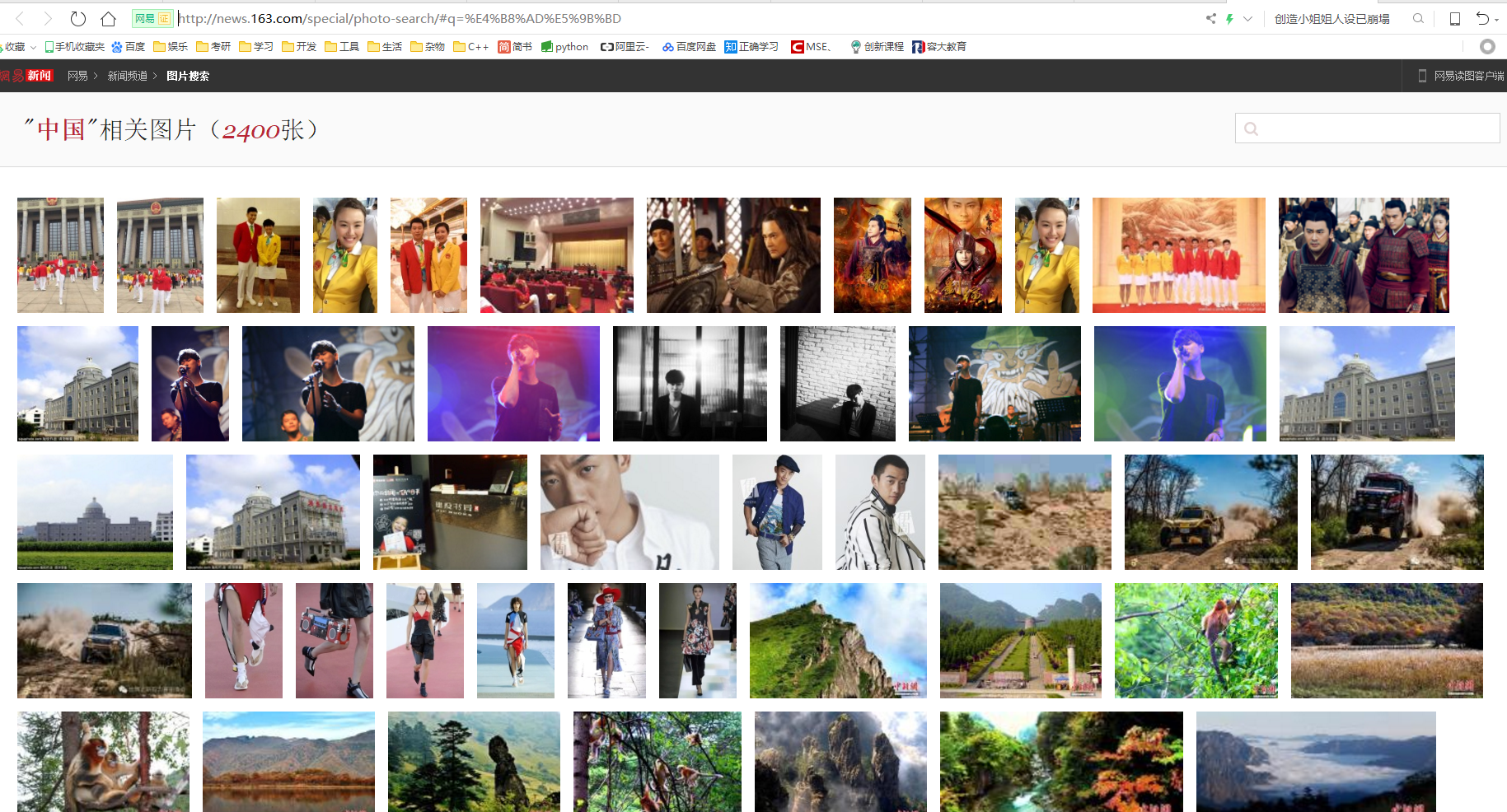
Task: Open the C++ bookmark folder
Action: pyautogui.click(x=471, y=47)
